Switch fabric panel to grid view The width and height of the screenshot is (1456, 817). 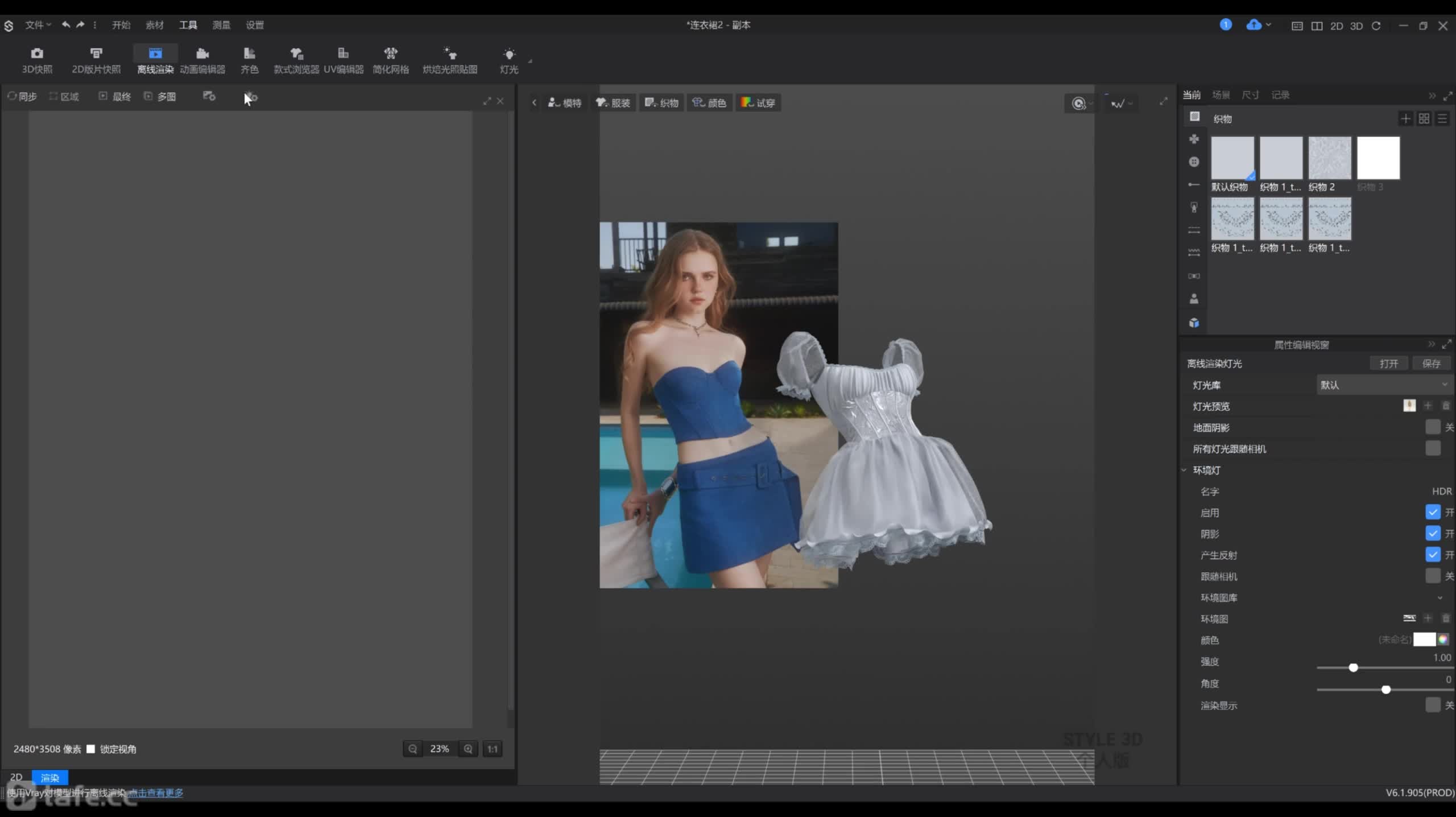coord(1424,118)
